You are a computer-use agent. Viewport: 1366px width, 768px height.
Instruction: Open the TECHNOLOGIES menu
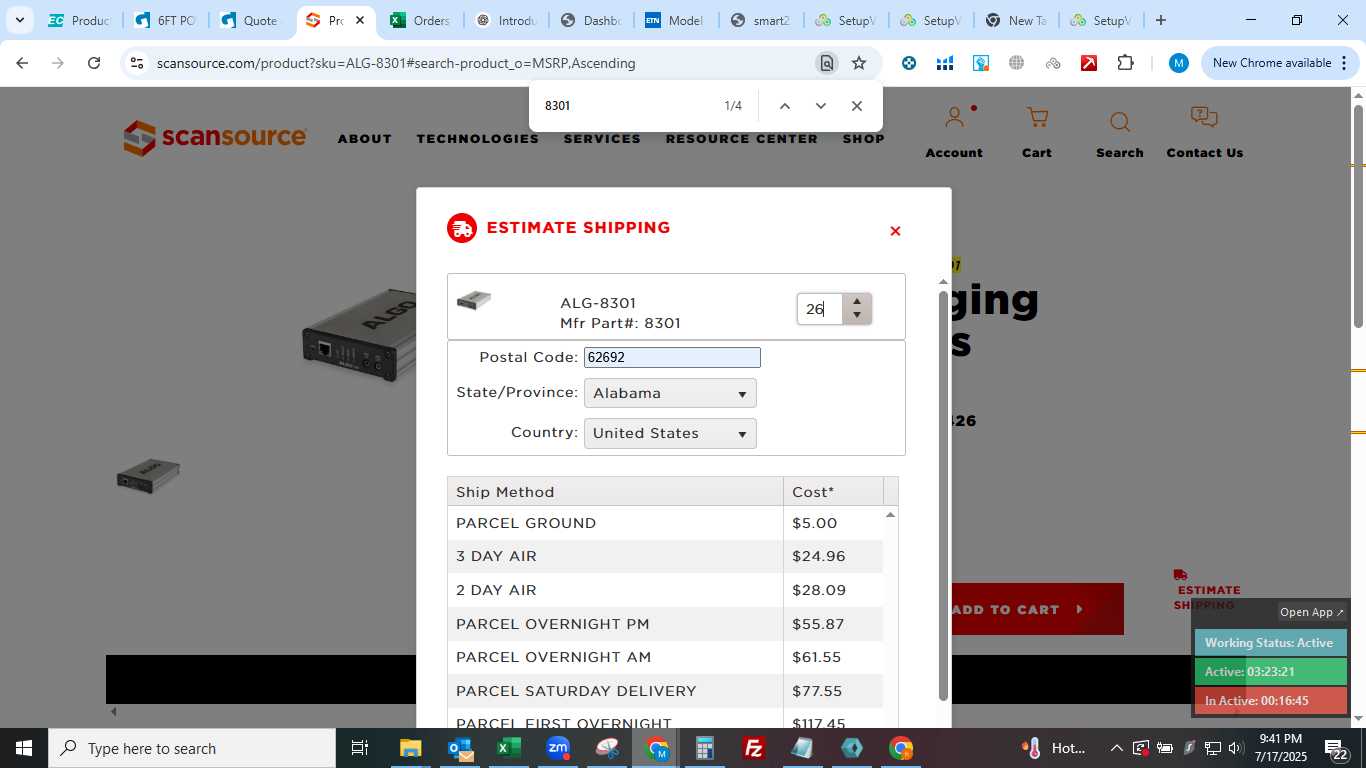point(478,139)
